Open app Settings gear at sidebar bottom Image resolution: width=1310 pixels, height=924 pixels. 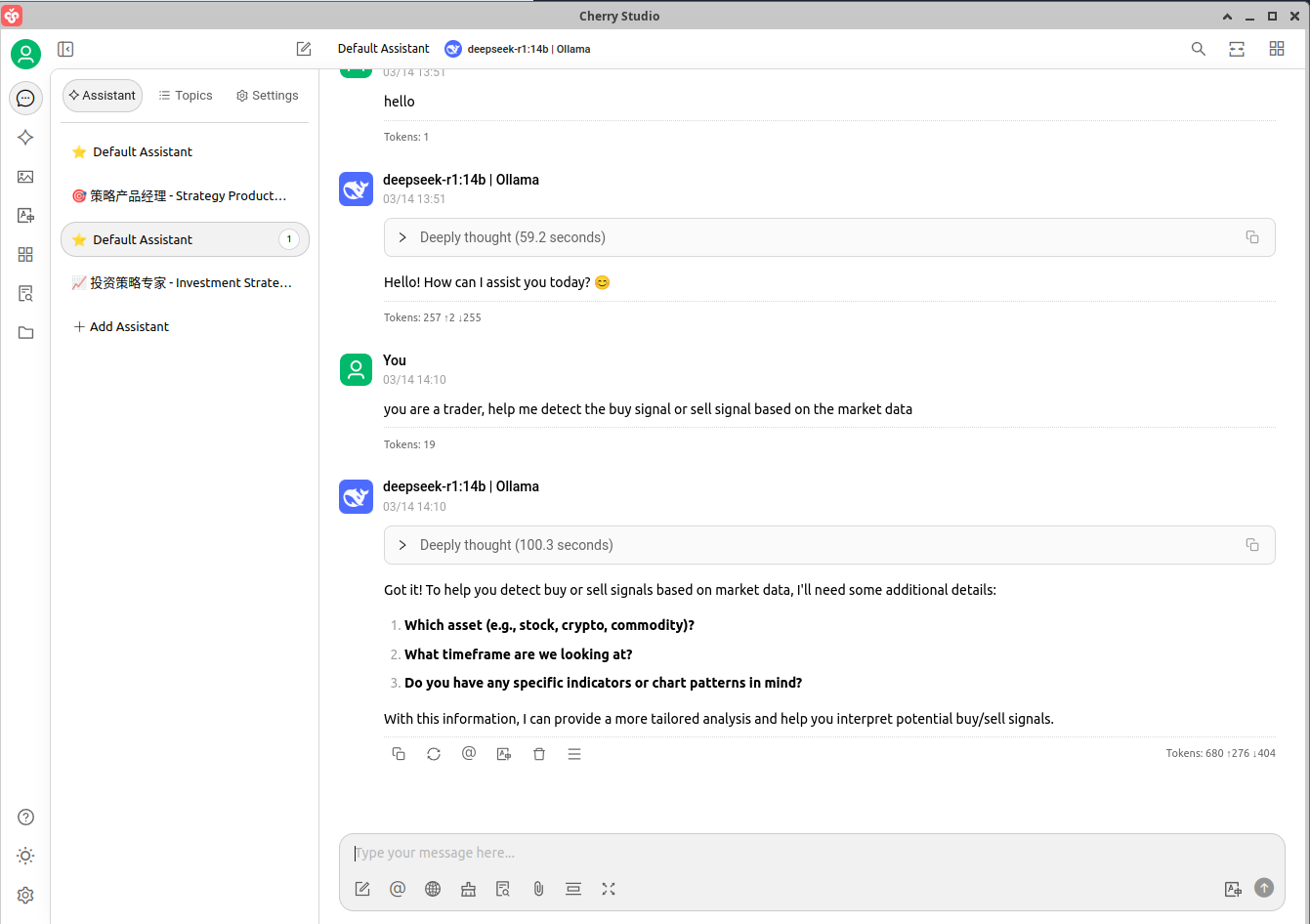(x=26, y=896)
